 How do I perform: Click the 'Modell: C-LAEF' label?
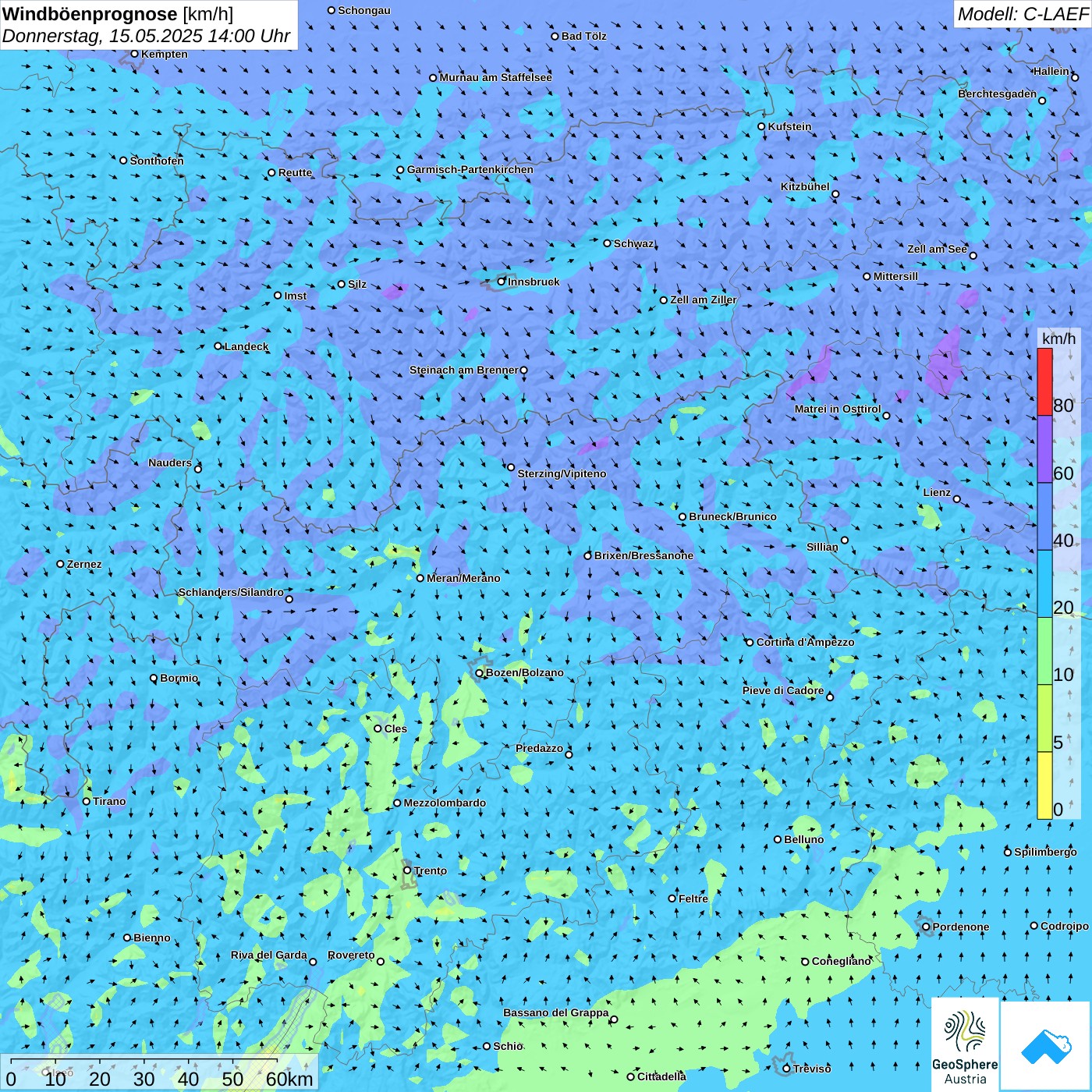coord(1023,14)
